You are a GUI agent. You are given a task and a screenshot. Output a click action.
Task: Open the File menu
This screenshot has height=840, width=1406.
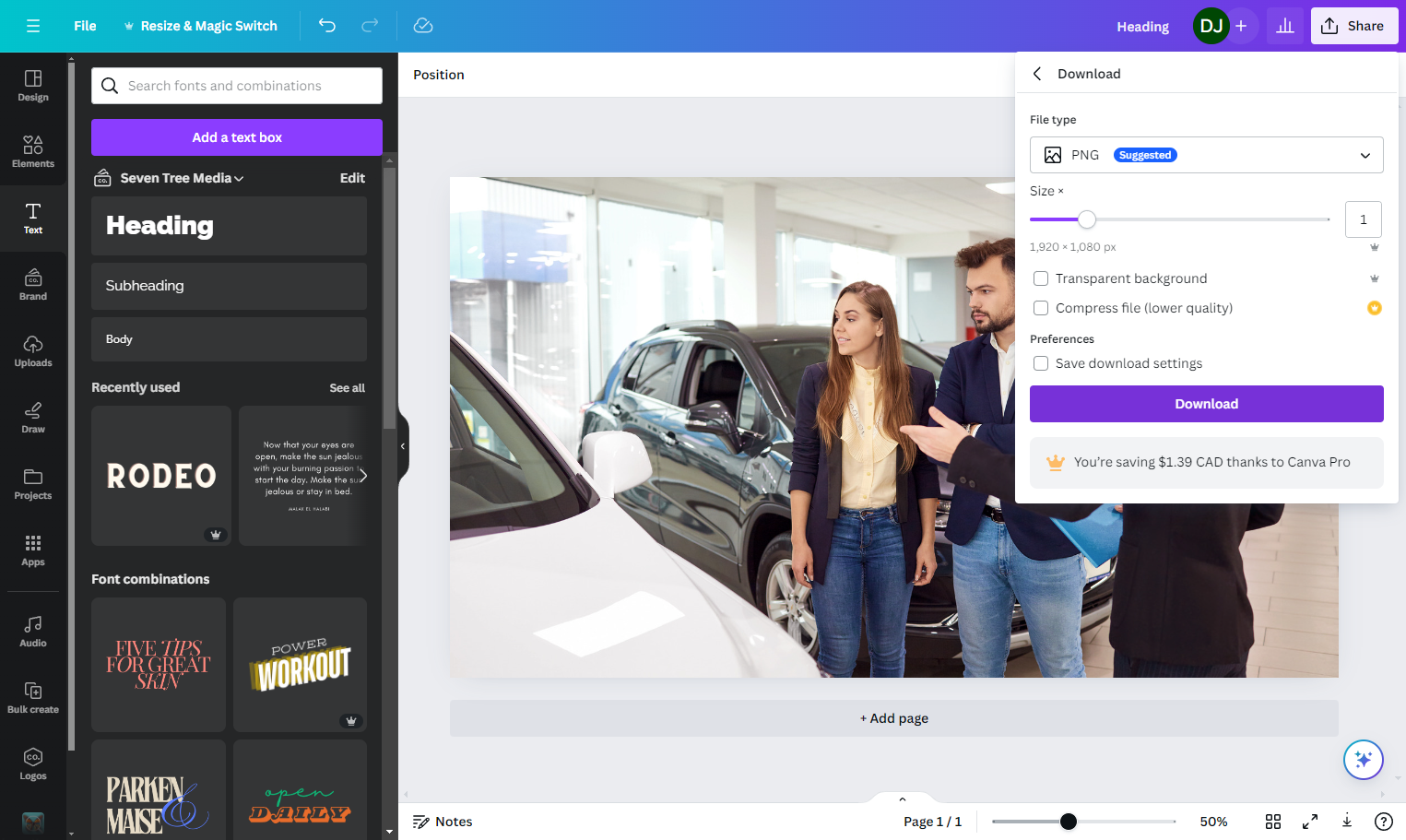[x=85, y=26]
